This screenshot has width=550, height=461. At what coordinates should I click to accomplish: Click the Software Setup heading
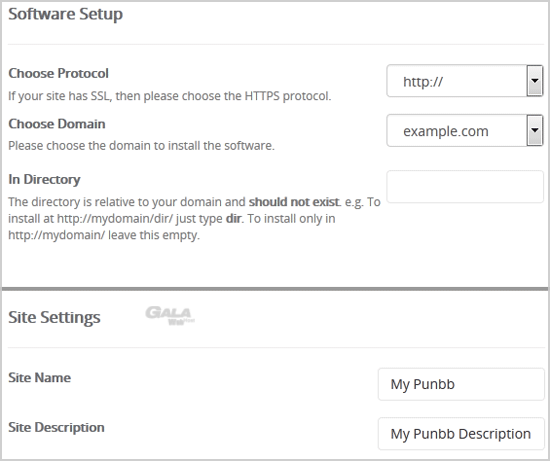66,14
